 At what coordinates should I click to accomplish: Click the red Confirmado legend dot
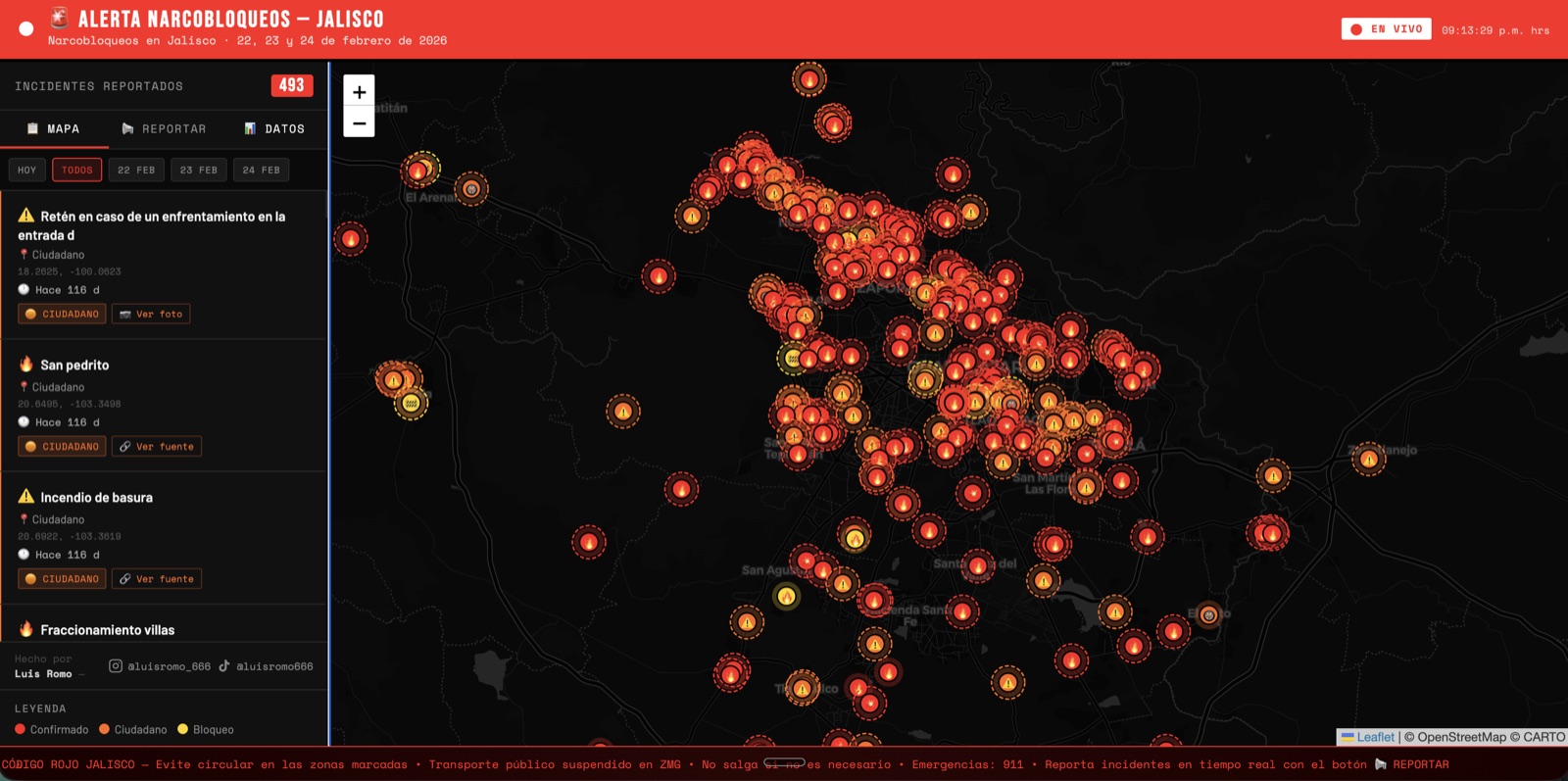click(20, 728)
